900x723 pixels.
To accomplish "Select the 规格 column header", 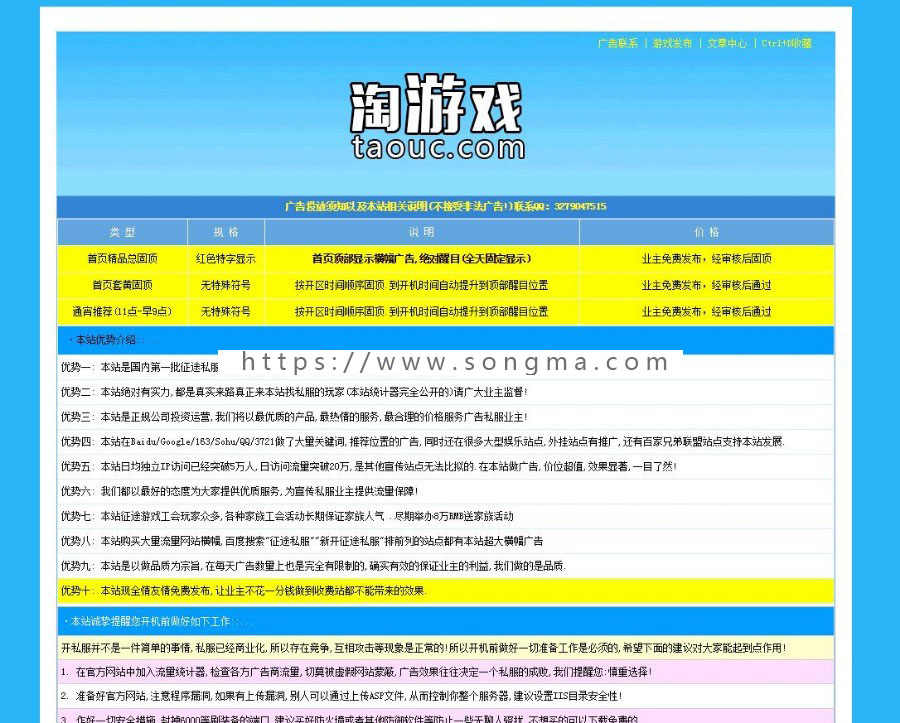I will coord(226,232).
